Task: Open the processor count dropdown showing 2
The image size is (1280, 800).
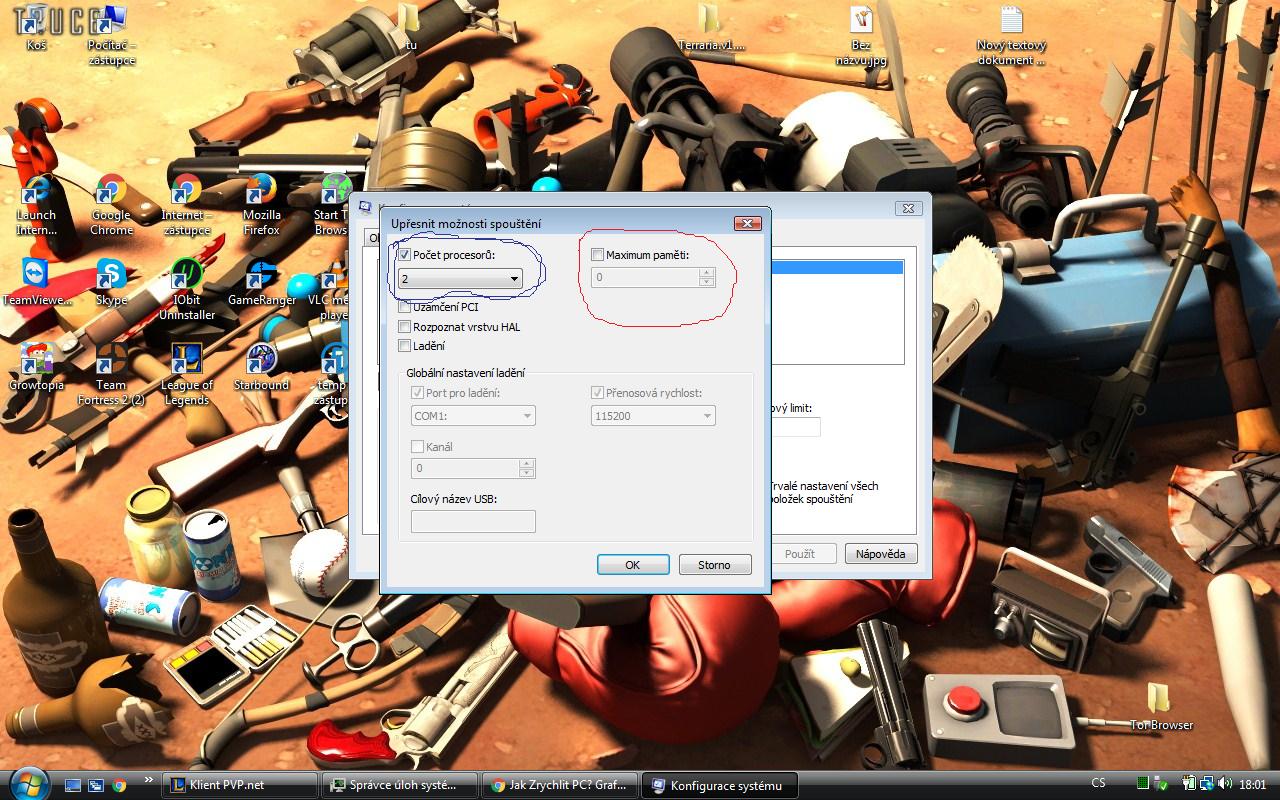Action: point(460,279)
